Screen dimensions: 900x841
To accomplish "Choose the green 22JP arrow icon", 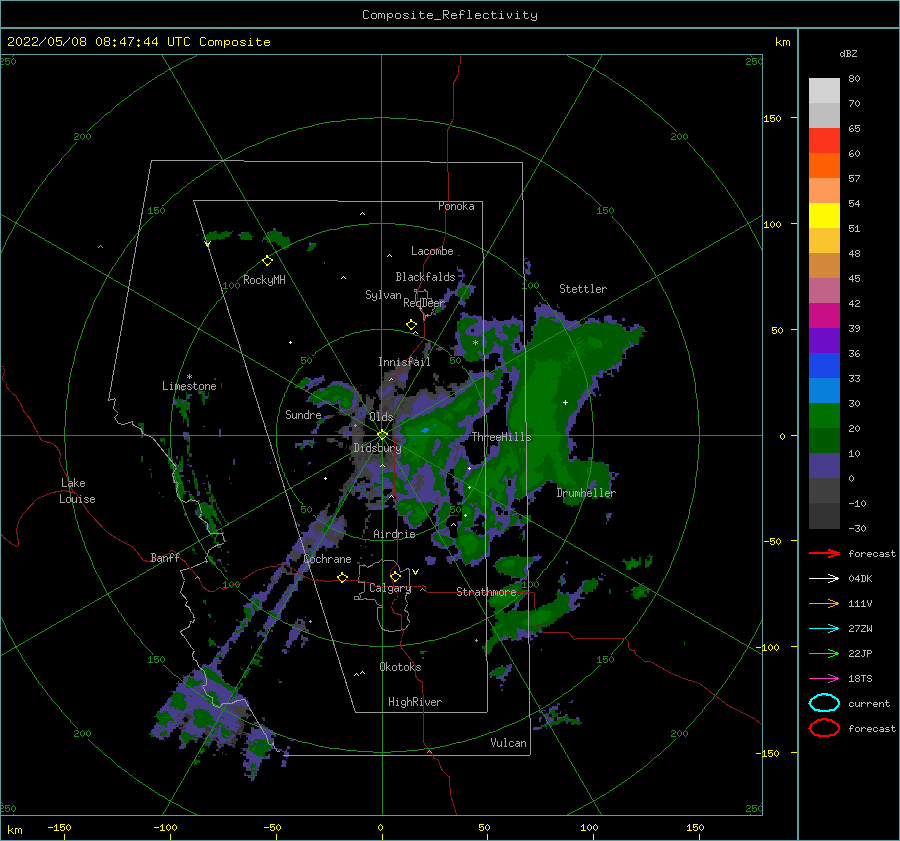I will point(824,653).
